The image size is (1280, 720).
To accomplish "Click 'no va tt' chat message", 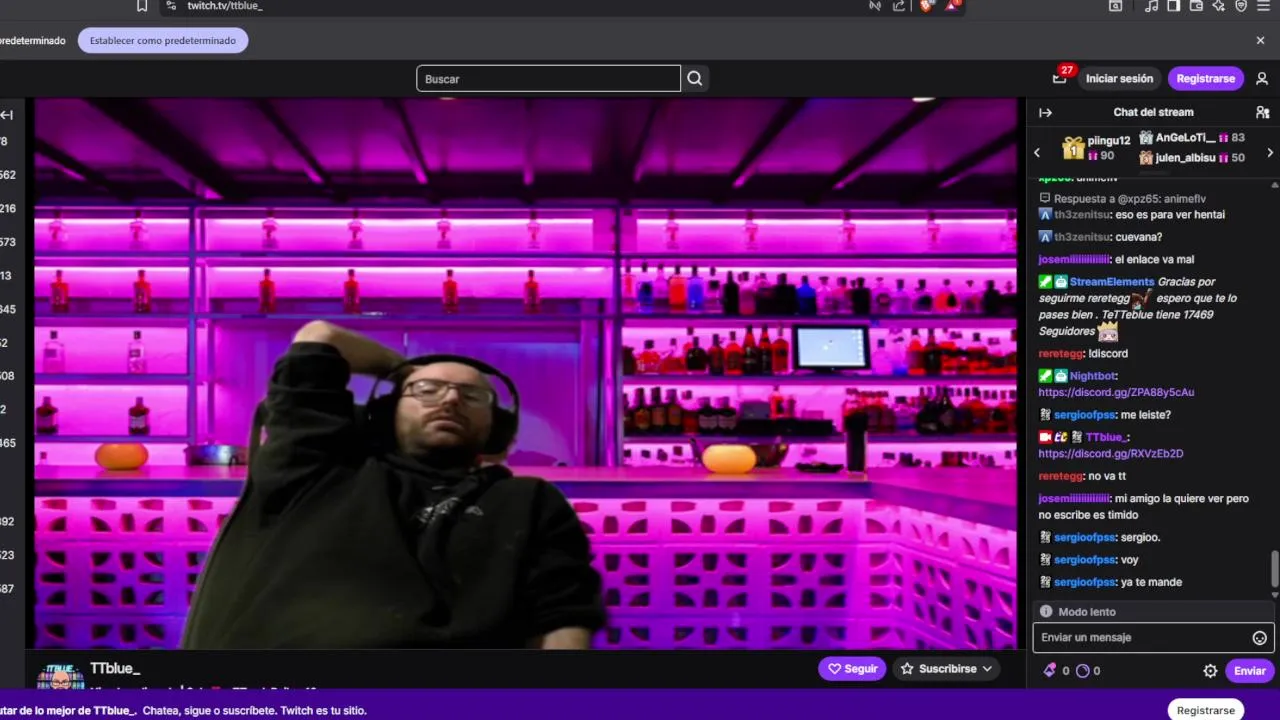I will coord(1107,477).
